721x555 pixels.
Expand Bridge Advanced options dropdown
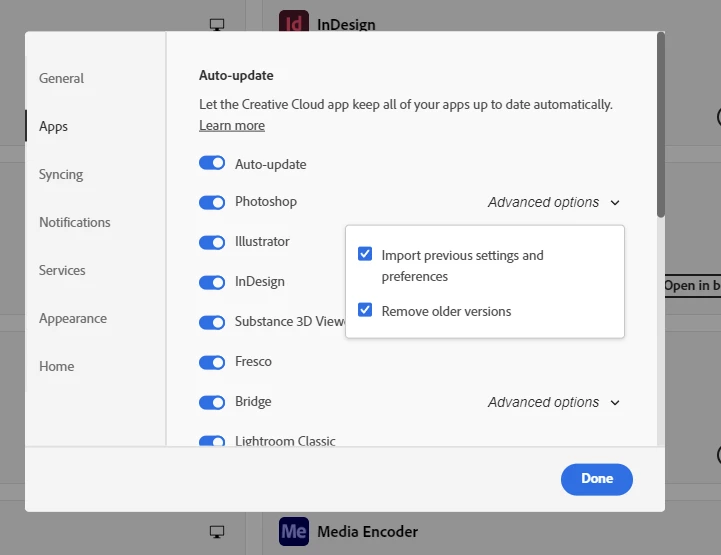click(554, 402)
